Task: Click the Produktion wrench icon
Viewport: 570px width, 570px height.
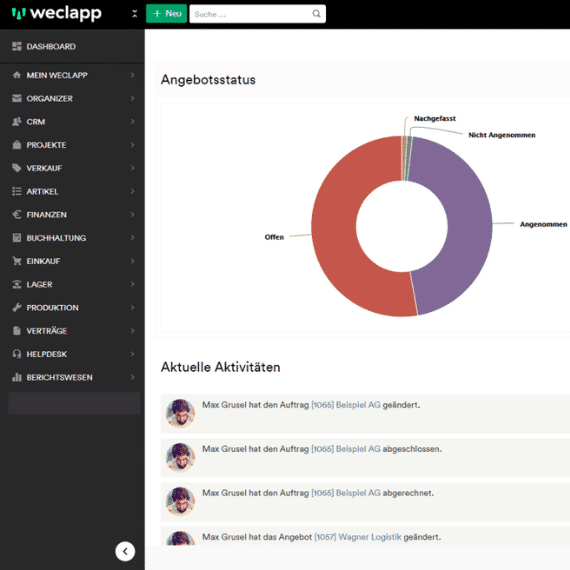Action: (17, 308)
